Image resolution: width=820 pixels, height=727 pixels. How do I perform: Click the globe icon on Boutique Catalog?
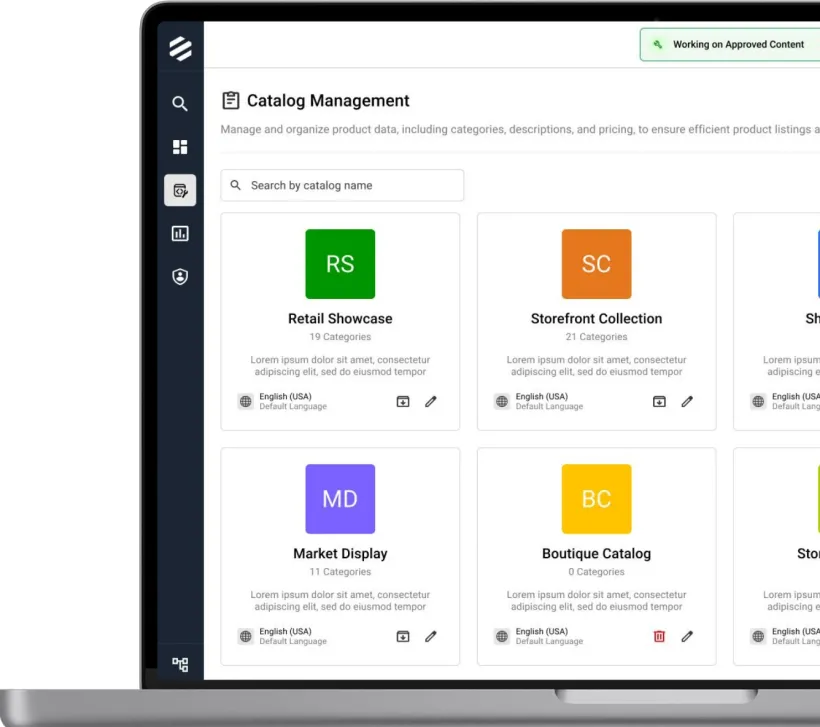point(502,636)
